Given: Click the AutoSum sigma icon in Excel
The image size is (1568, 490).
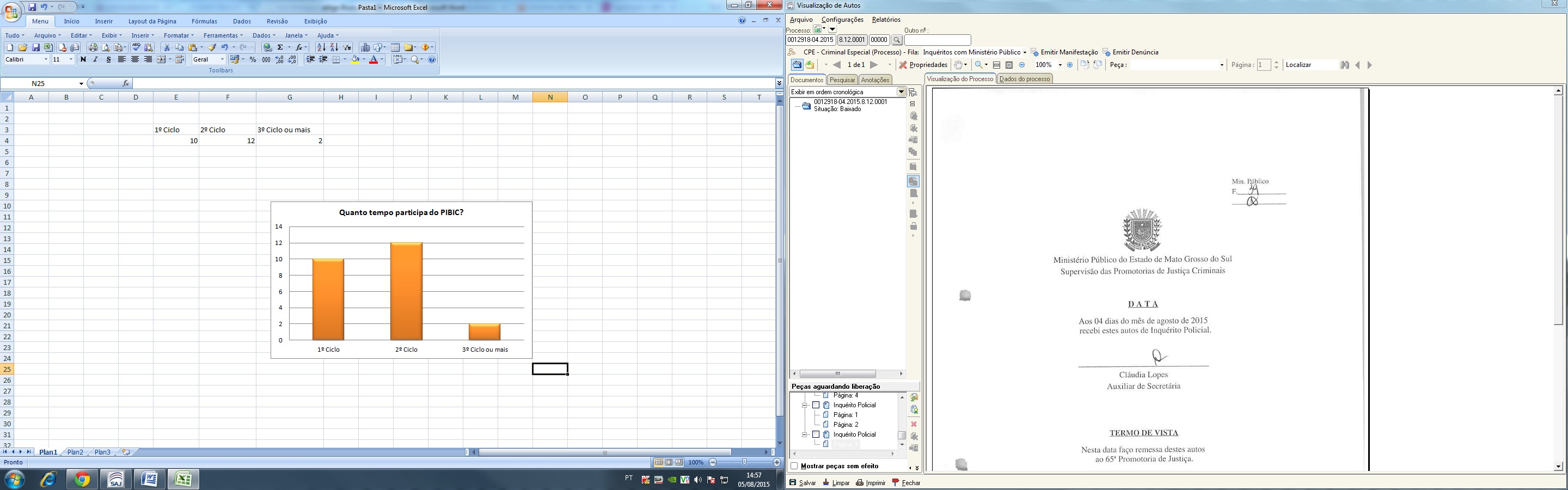Looking at the screenshot, I should point(280,47).
